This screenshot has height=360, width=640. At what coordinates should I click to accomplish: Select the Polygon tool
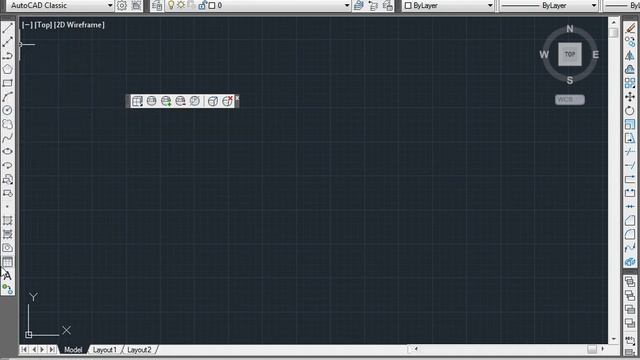point(7,69)
